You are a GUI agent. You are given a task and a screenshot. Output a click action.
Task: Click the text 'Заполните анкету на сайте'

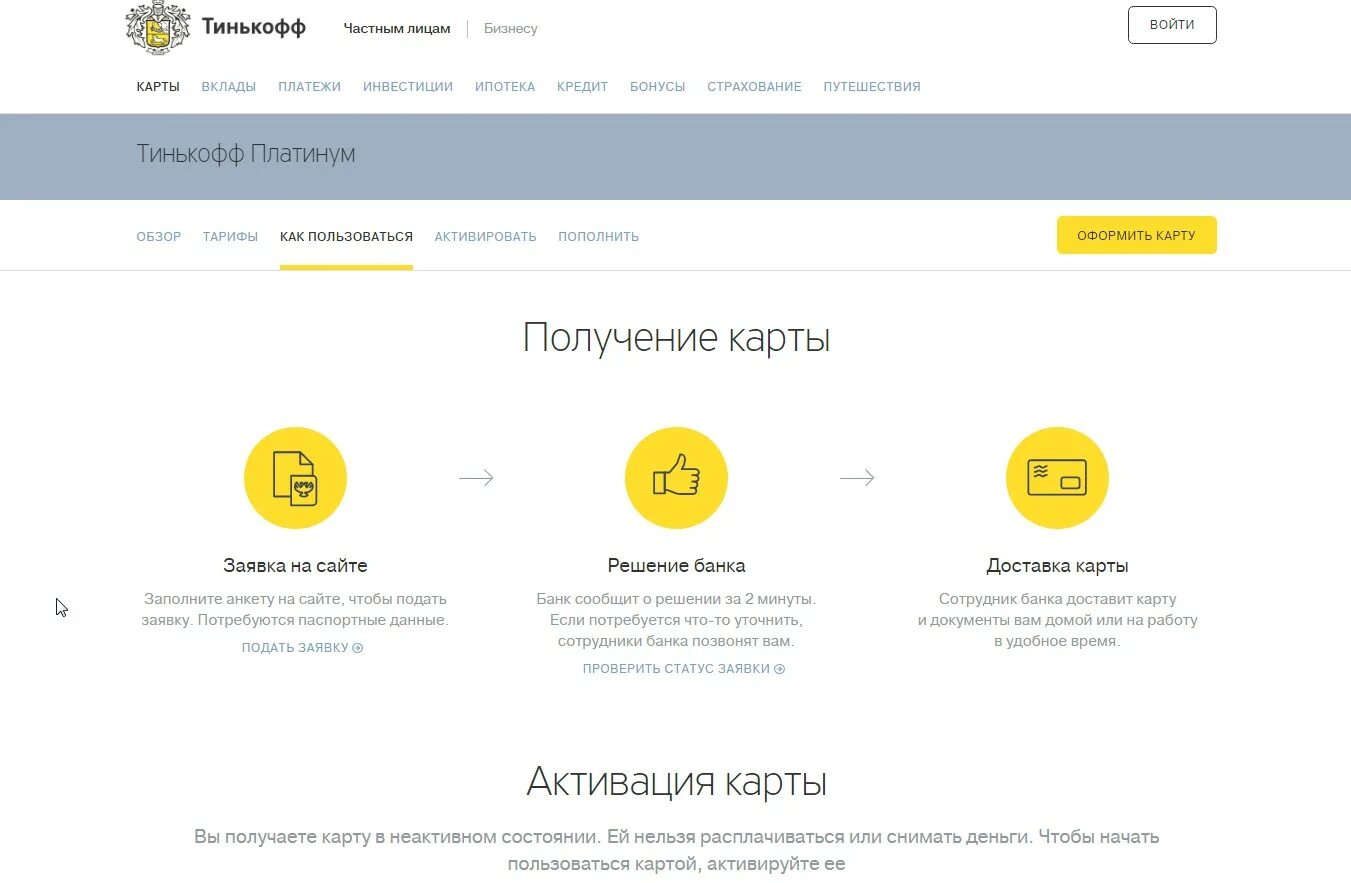(241, 599)
